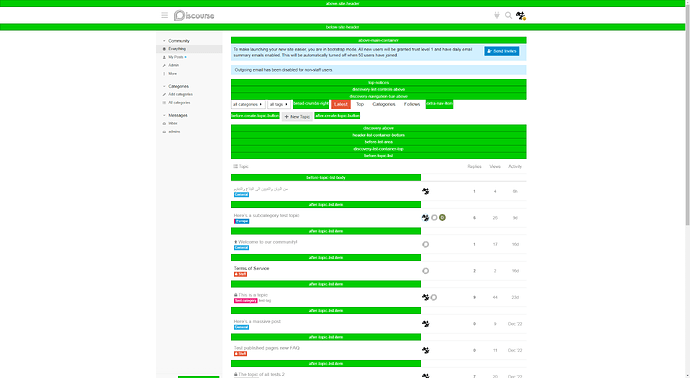
Task: Click first avatar on This is a topic row
Action: [426, 297]
